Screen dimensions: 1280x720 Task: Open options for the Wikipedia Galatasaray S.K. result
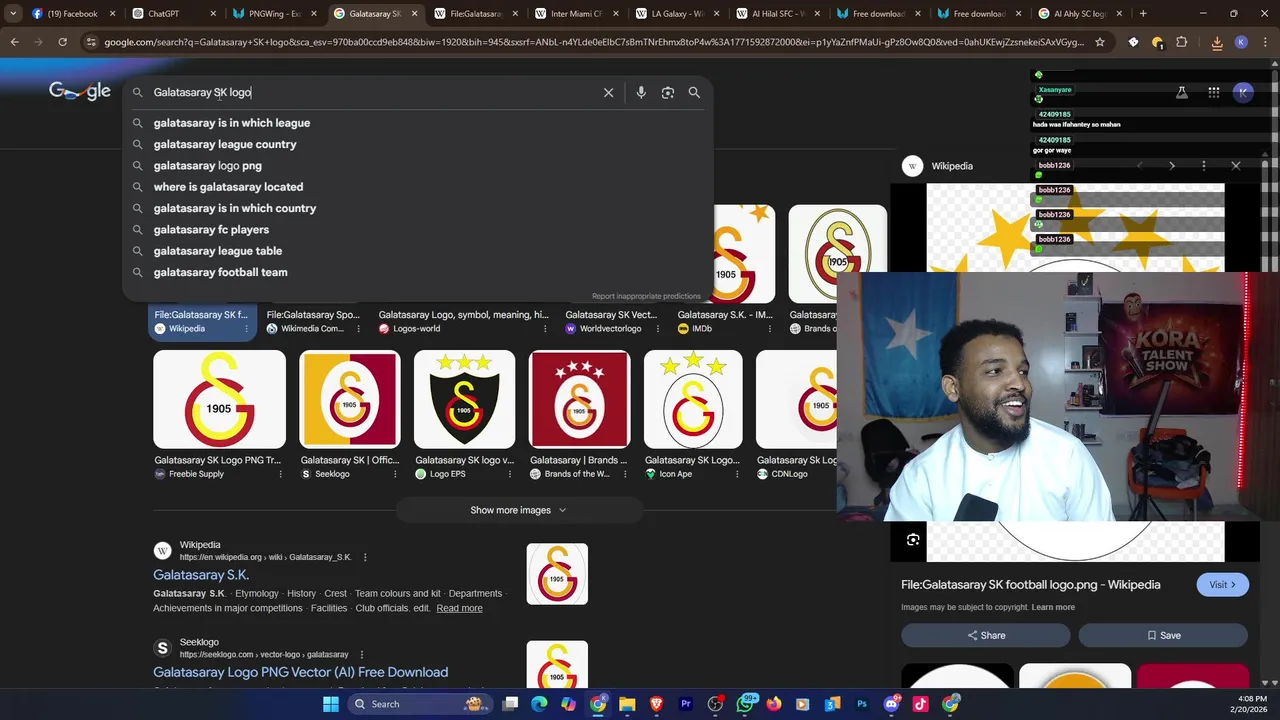click(x=365, y=557)
